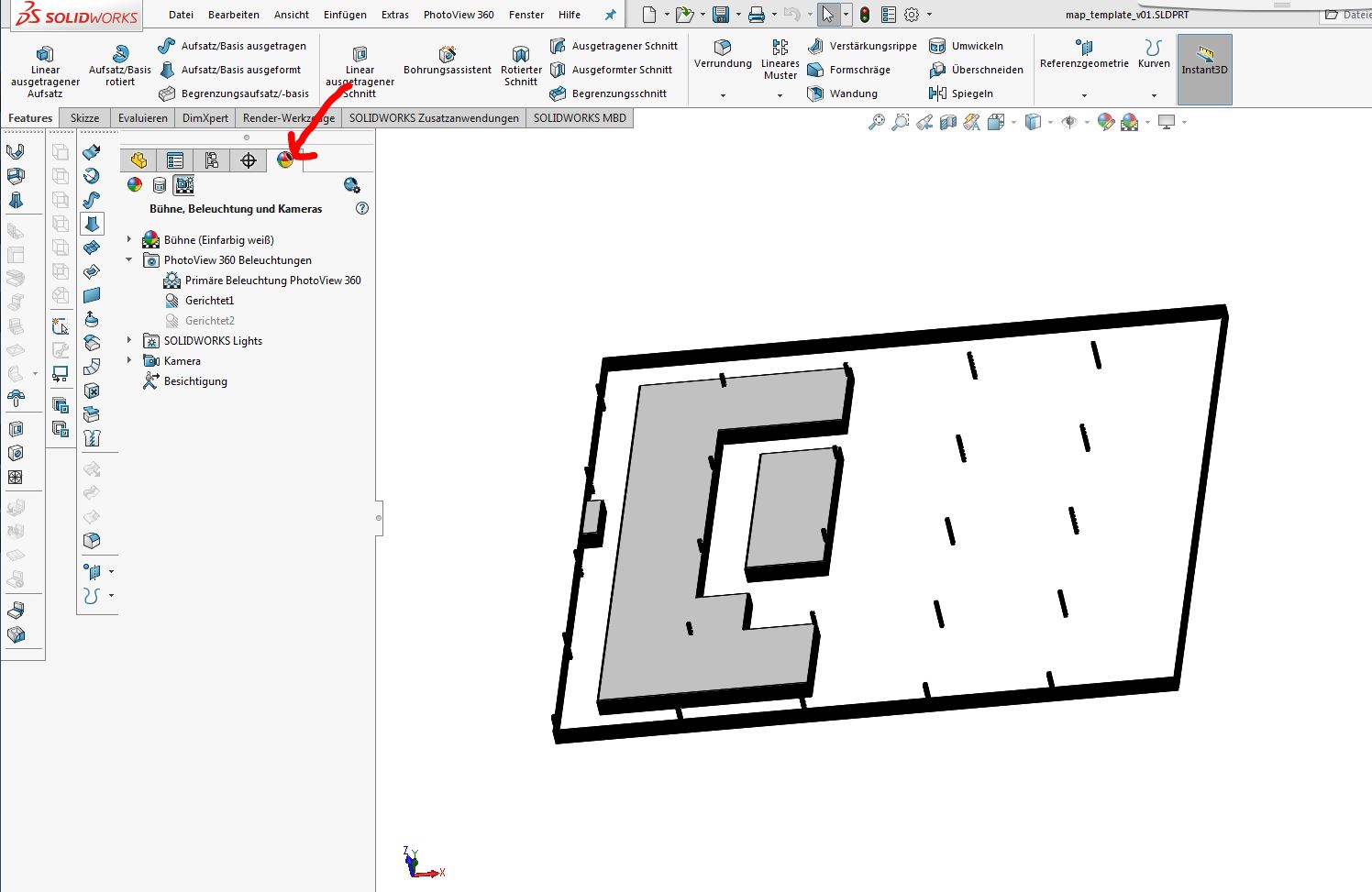
Task: Toggle Gerichtet2 light in tree
Action: (x=209, y=321)
